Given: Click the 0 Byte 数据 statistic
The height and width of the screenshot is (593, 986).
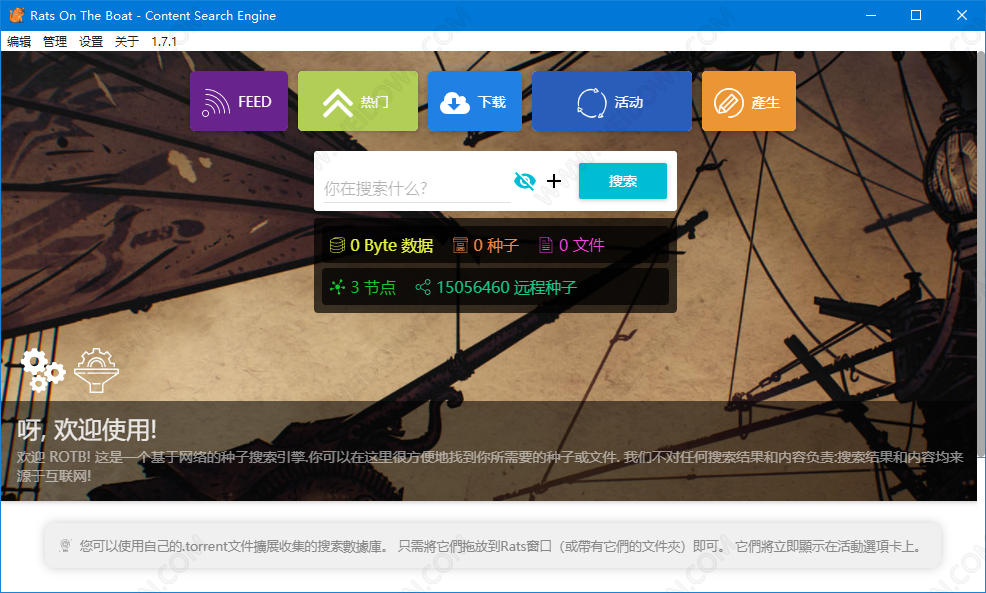Looking at the screenshot, I should pyautogui.click(x=392, y=245).
